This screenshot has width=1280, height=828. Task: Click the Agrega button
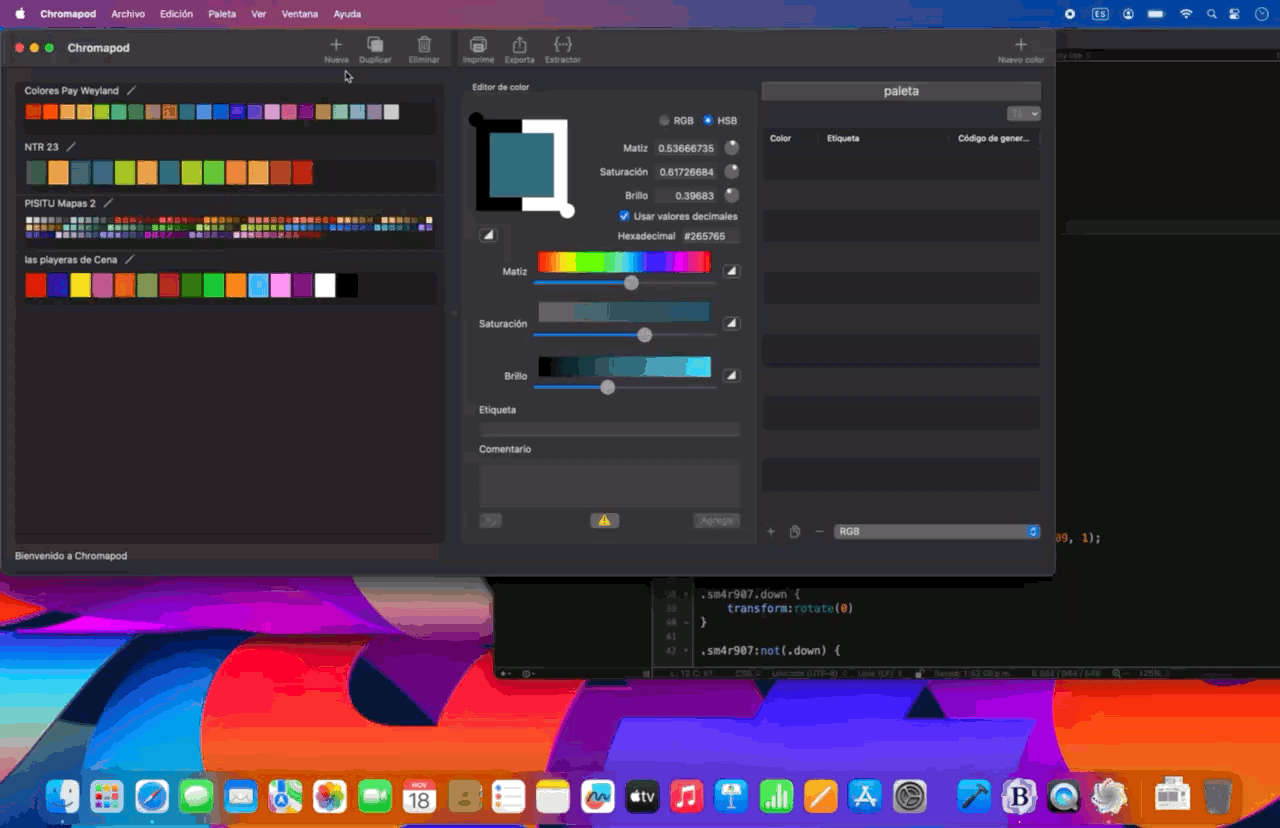pyautogui.click(x=716, y=520)
